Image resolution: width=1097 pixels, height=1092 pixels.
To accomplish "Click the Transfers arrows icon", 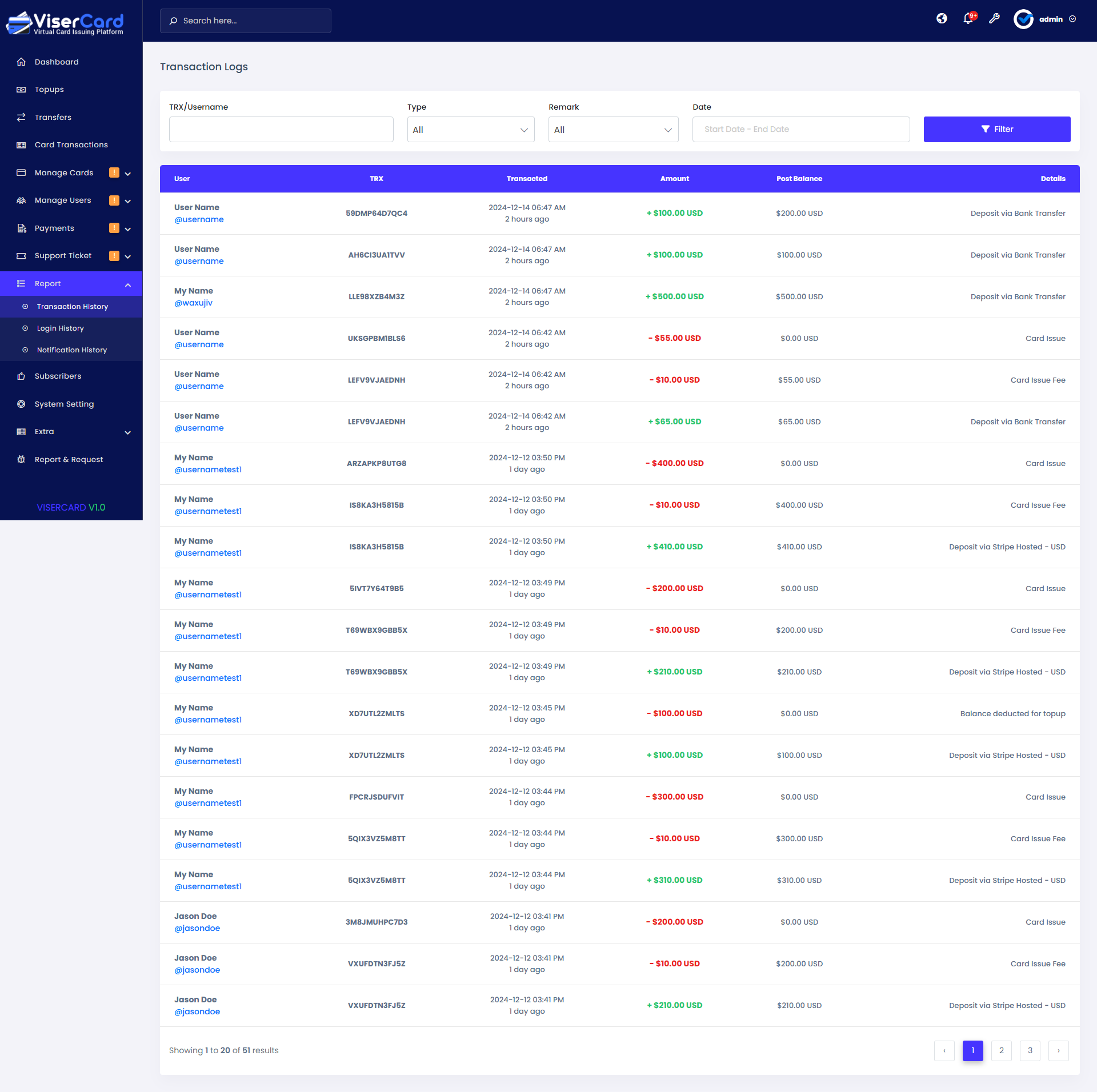I will click(21, 117).
